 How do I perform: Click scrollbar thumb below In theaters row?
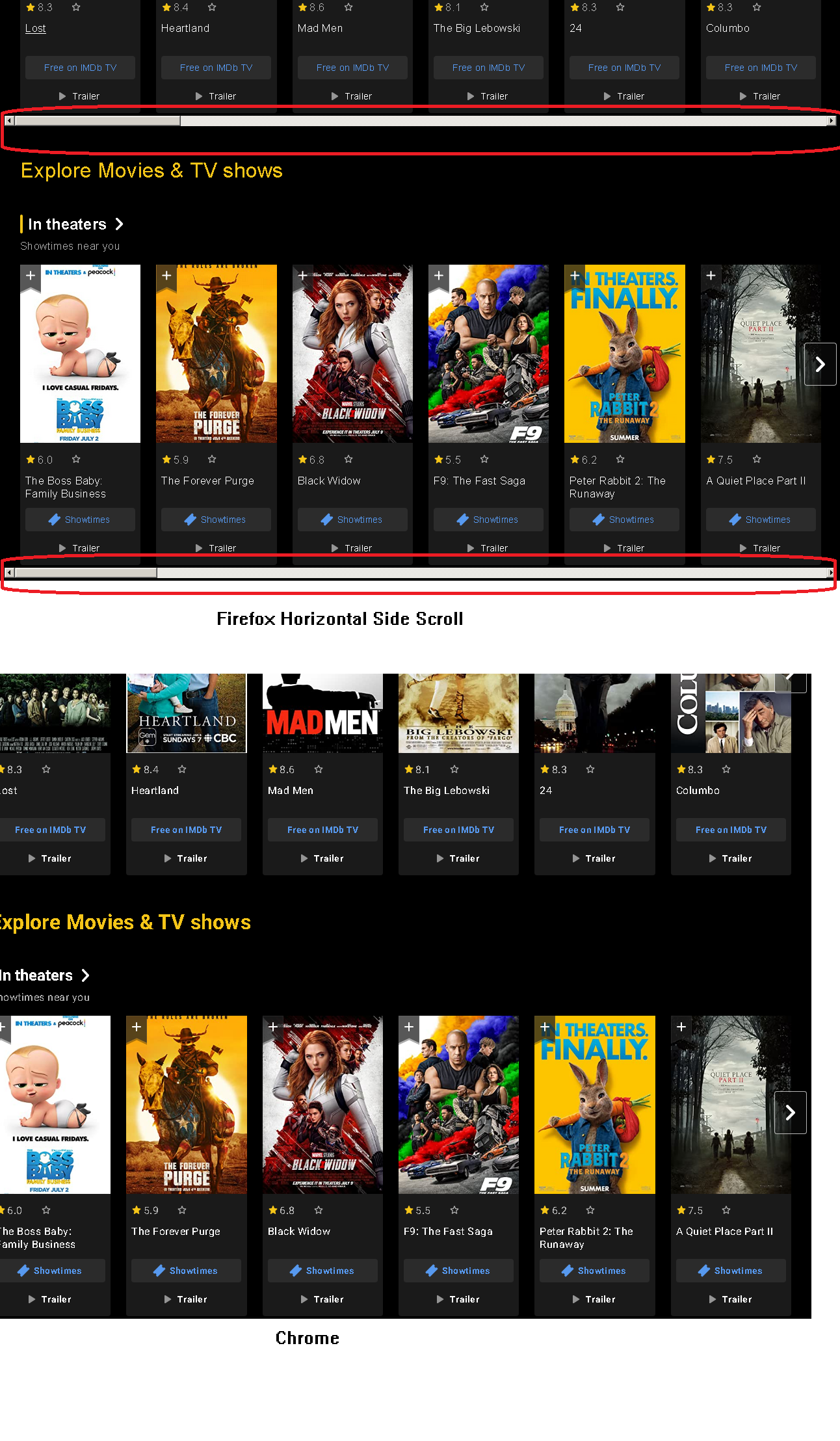click(86, 573)
